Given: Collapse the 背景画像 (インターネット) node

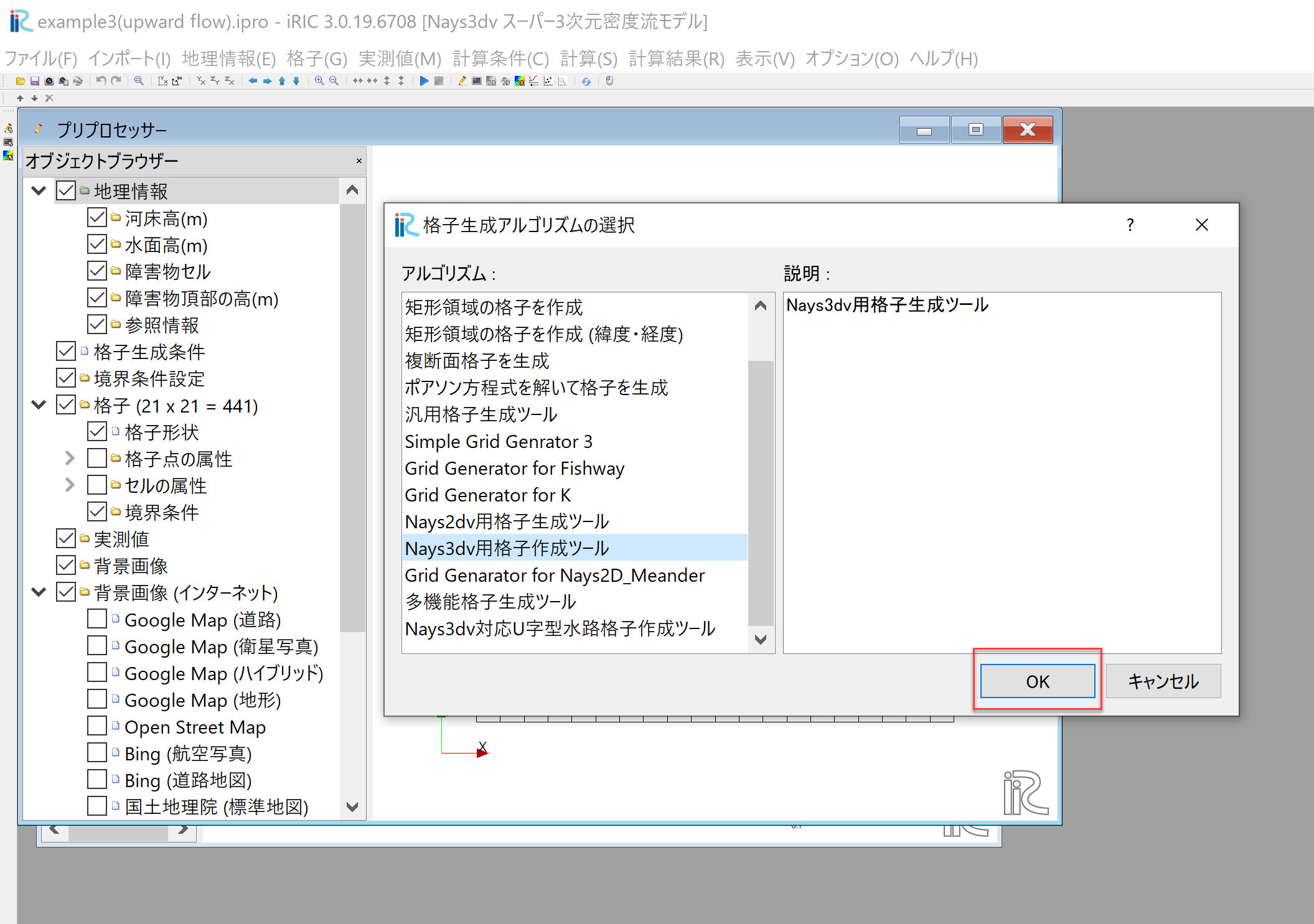Looking at the screenshot, I should (x=39, y=592).
